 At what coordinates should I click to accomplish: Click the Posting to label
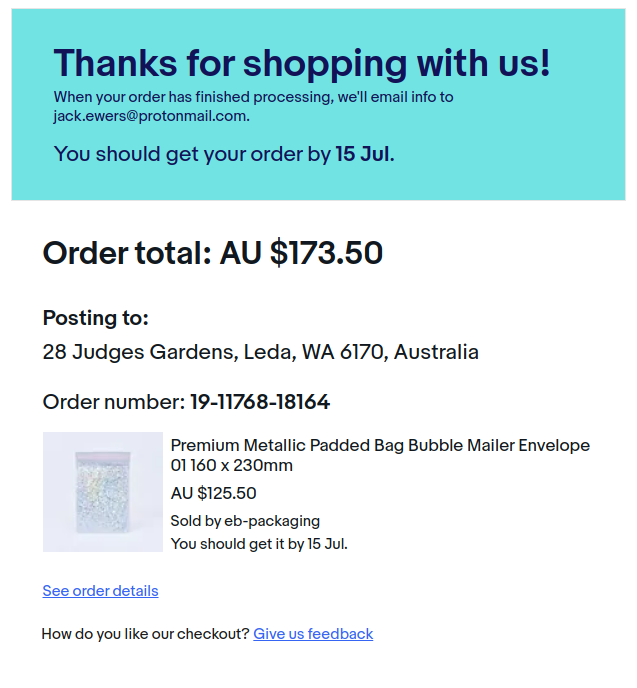[95, 318]
